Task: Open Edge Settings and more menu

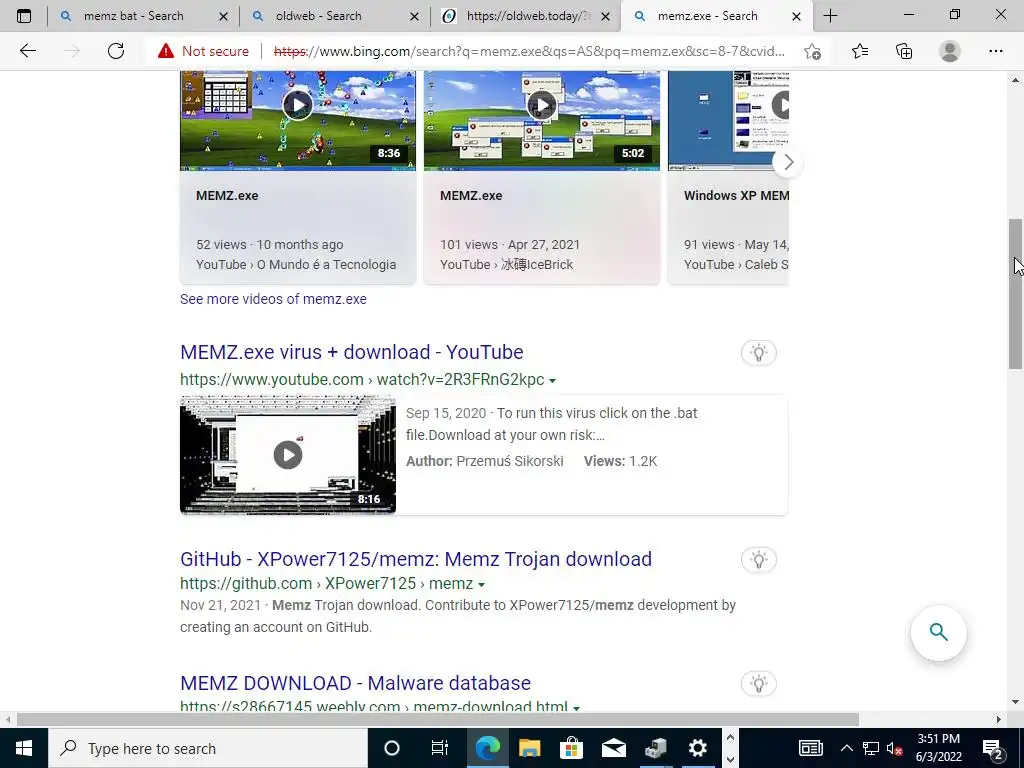Action: [x=995, y=51]
